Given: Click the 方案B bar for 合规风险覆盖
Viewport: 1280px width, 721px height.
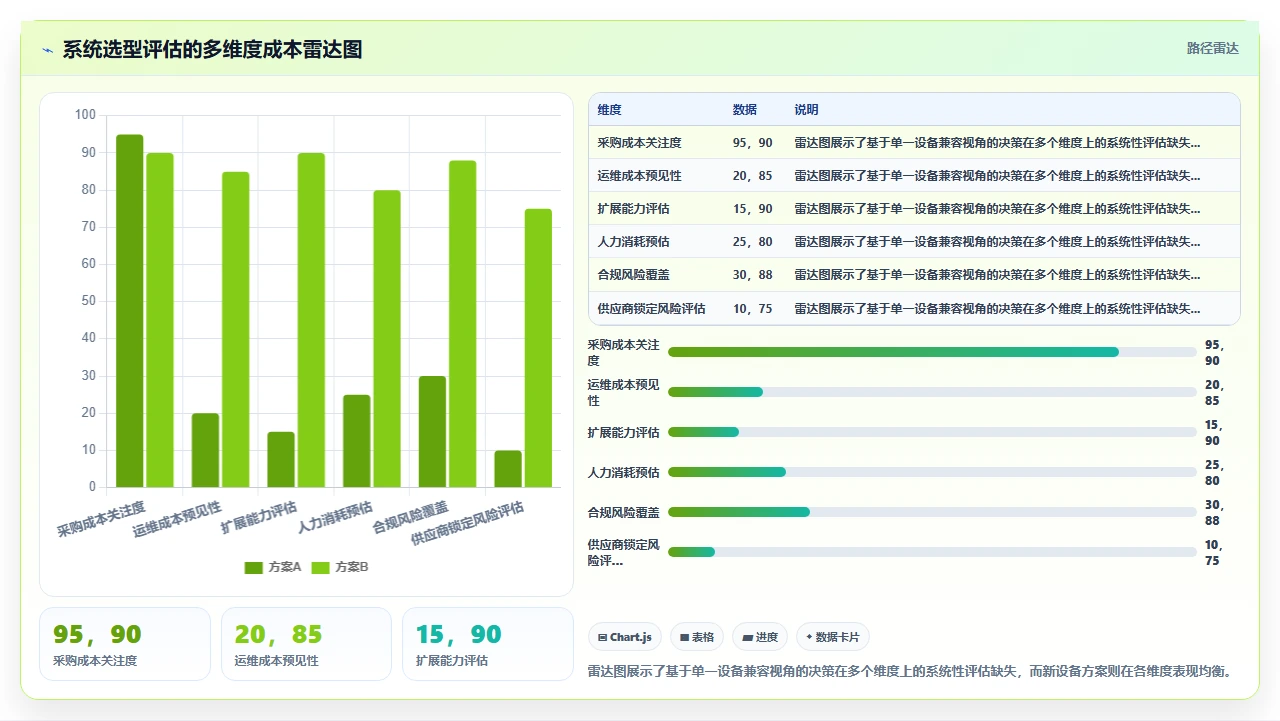Looking at the screenshot, I should tap(463, 324).
